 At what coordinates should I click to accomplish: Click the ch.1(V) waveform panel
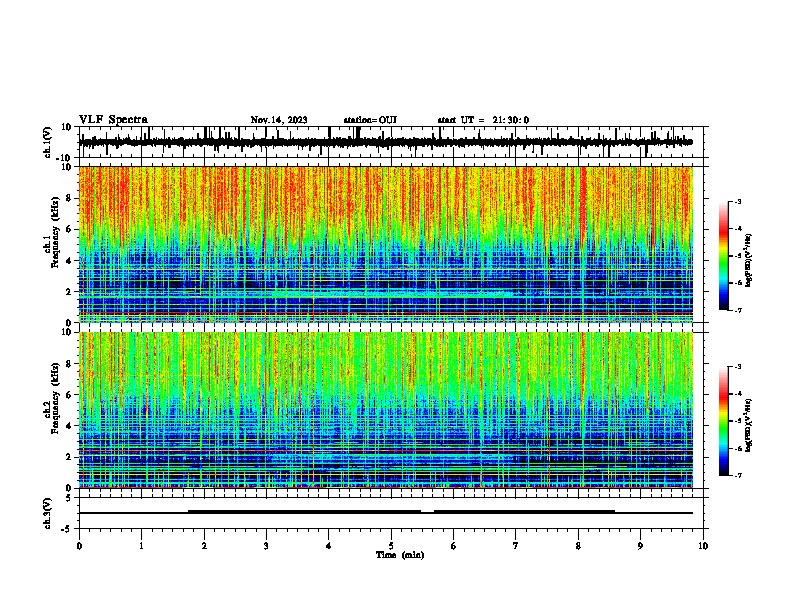point(393,142)
